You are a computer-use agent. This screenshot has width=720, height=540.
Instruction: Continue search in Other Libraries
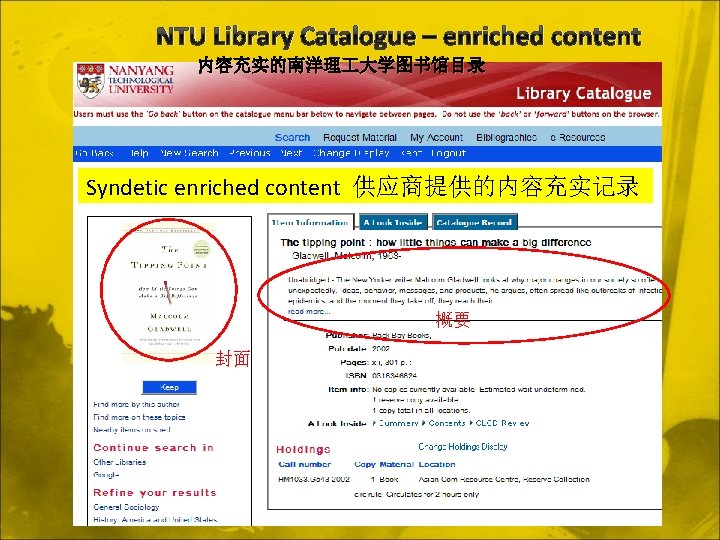click(x=119, y=462)
